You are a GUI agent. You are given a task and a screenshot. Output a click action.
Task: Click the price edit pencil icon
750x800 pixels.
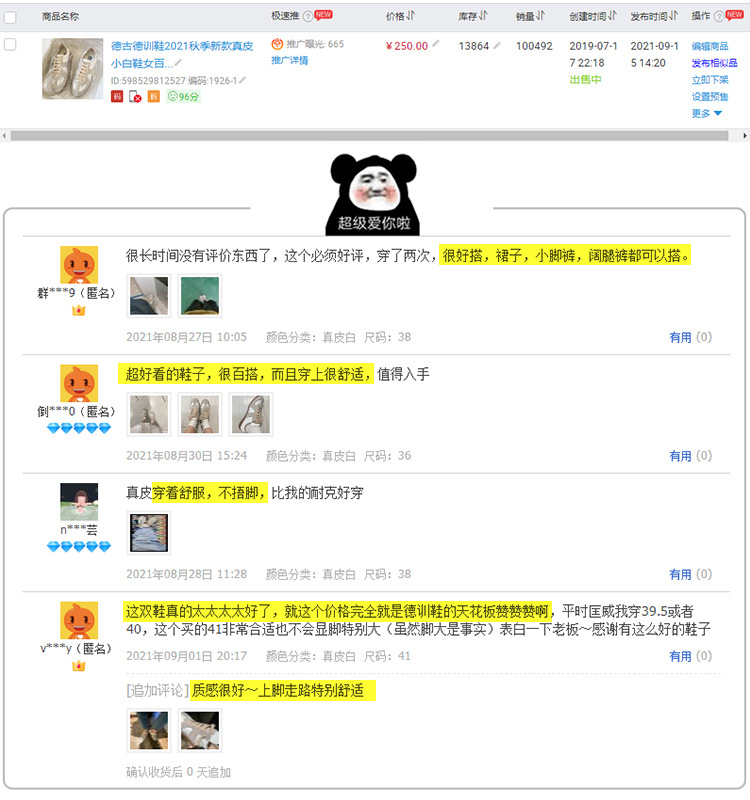click(436, 44)
